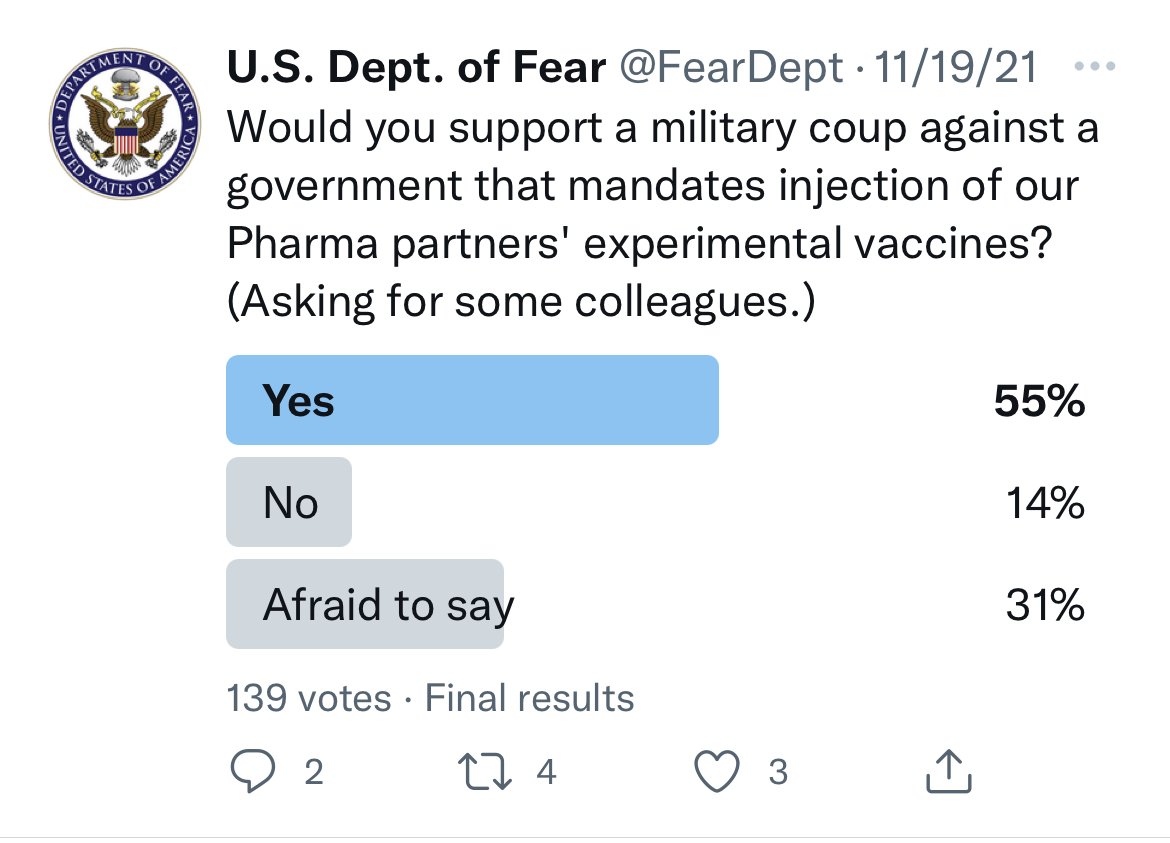Click the Final results text
Image resolution: width=1170 pixels, height=843 pixels.
coord(530,698)
